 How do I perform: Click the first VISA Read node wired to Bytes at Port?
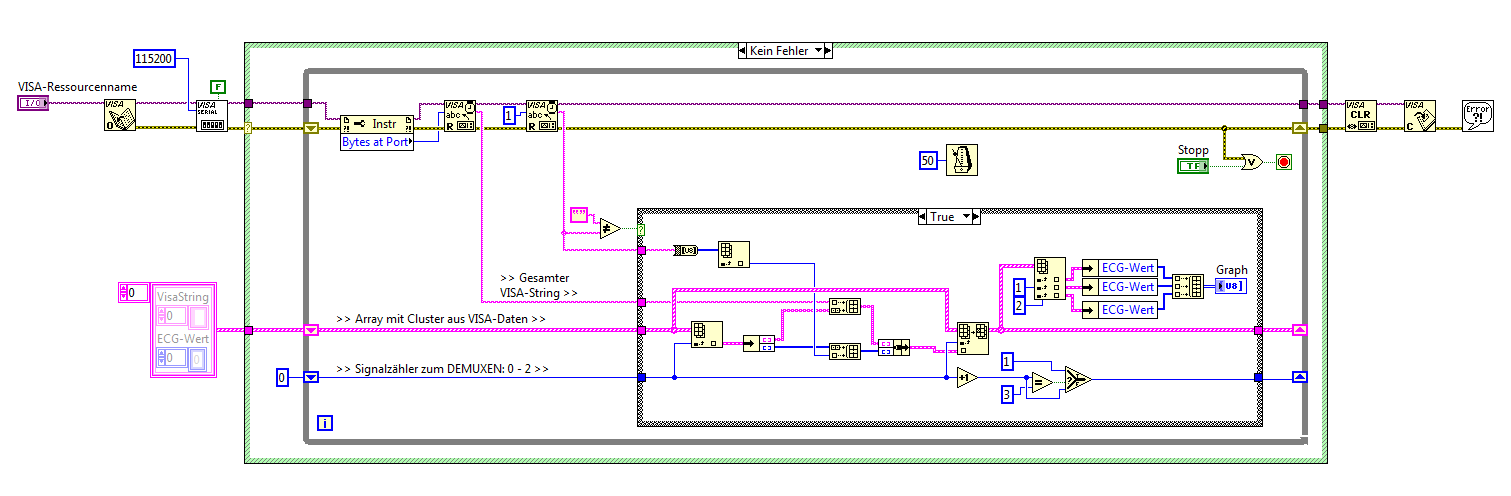tap(460, 115)
